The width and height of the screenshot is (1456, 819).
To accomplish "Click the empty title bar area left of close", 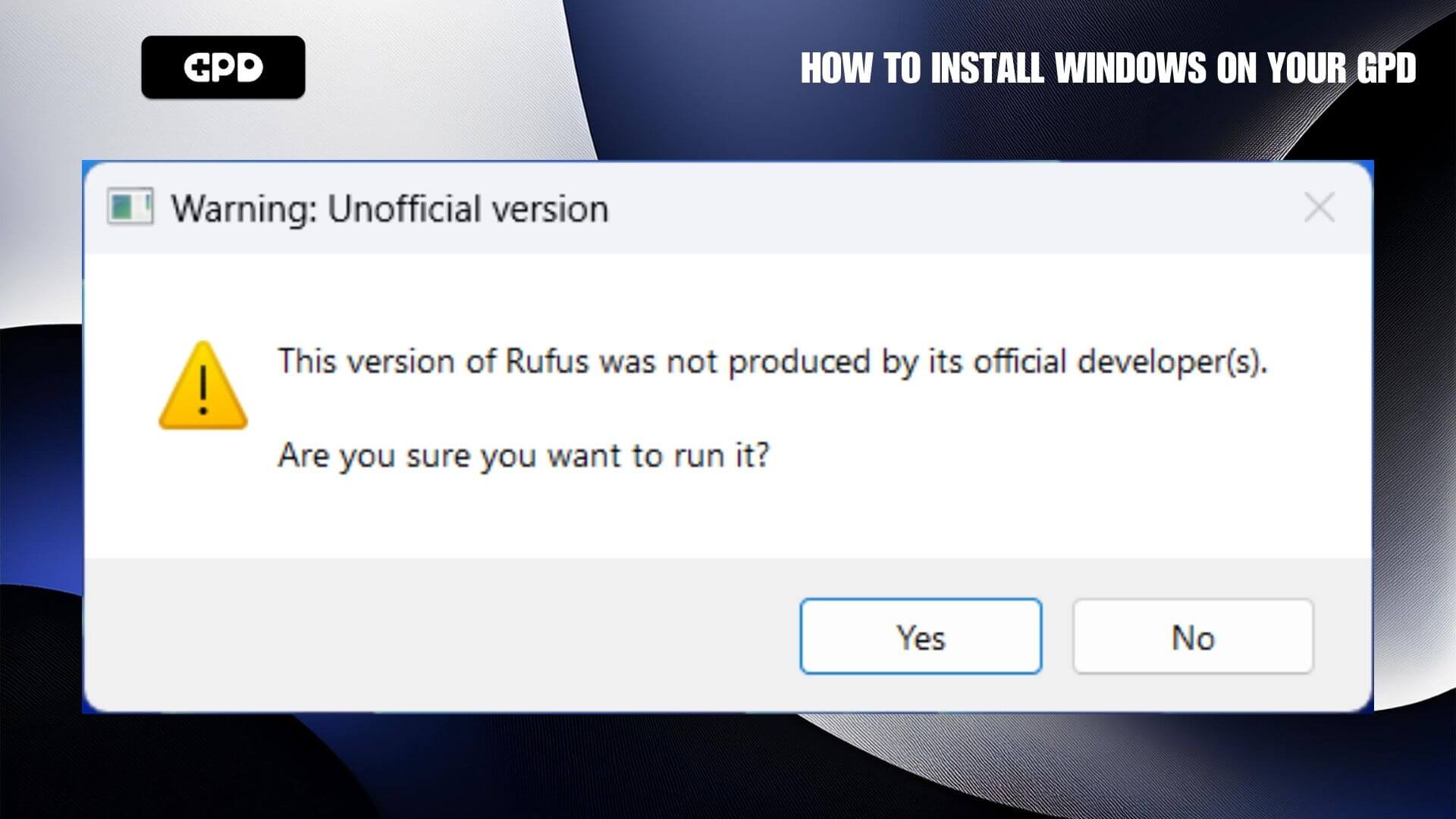I will tap(948, 207).
